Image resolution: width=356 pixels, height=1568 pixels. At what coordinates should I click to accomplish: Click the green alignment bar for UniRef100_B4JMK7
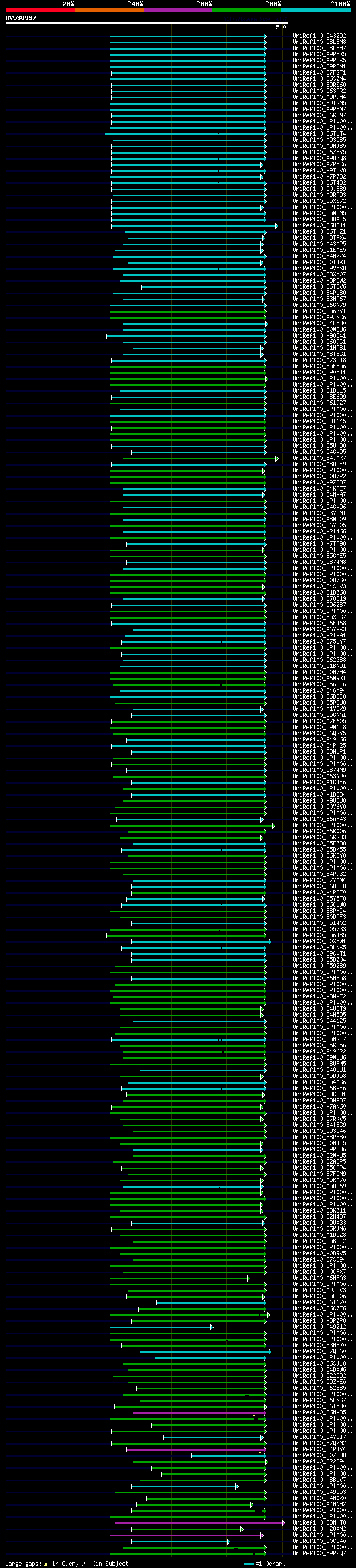point(201,458)
